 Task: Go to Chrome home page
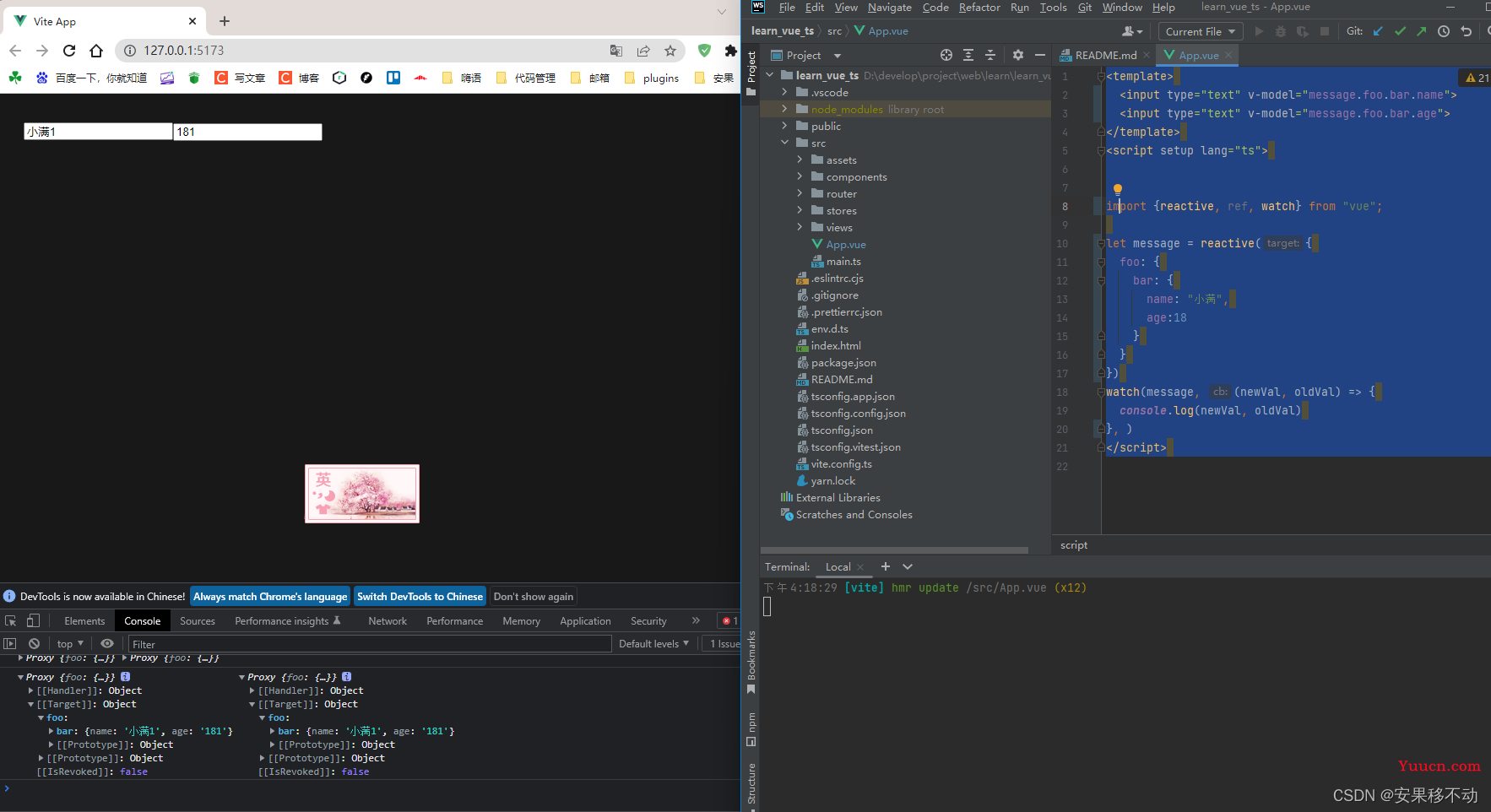[x=96, y=51]
